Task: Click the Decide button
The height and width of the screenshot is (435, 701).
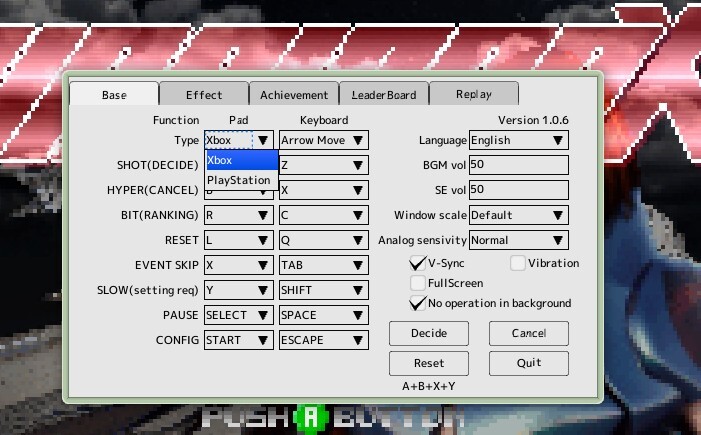Action: (429, 333)
